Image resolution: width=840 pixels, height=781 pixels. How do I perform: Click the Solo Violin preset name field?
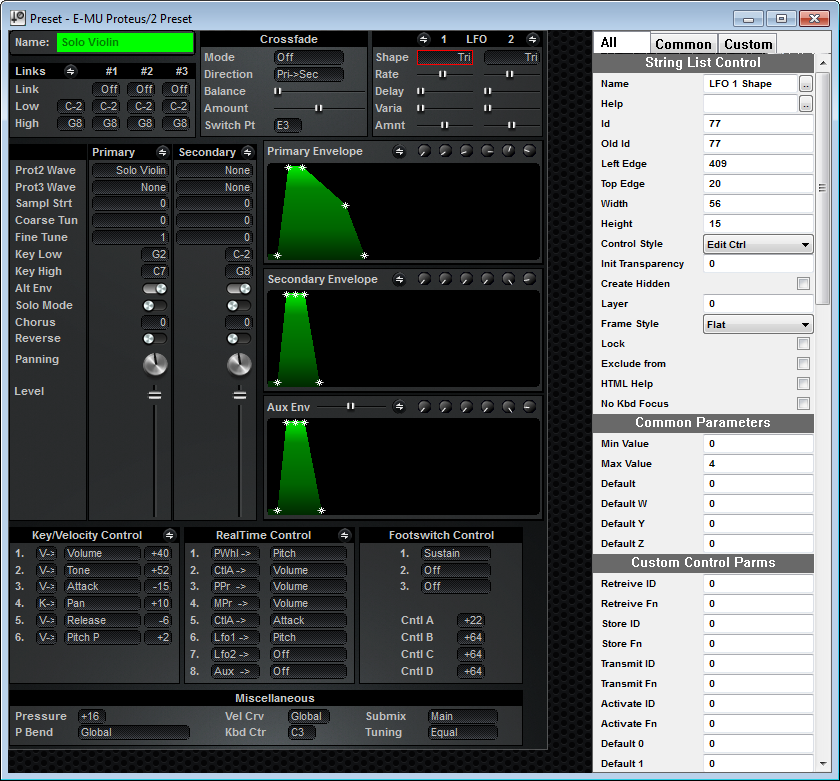point(125,42)
